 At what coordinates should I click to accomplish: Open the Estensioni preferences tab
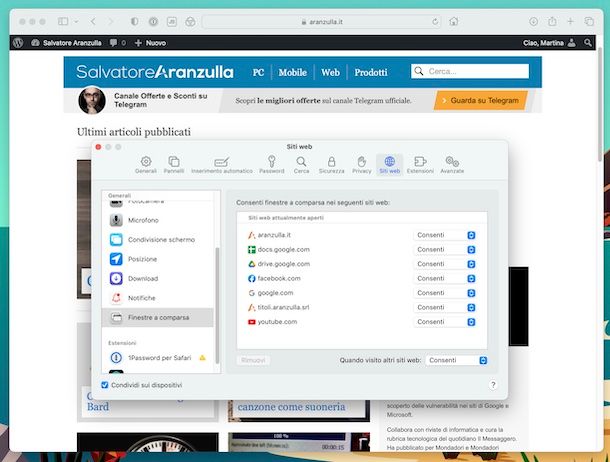tap(420, 165)
